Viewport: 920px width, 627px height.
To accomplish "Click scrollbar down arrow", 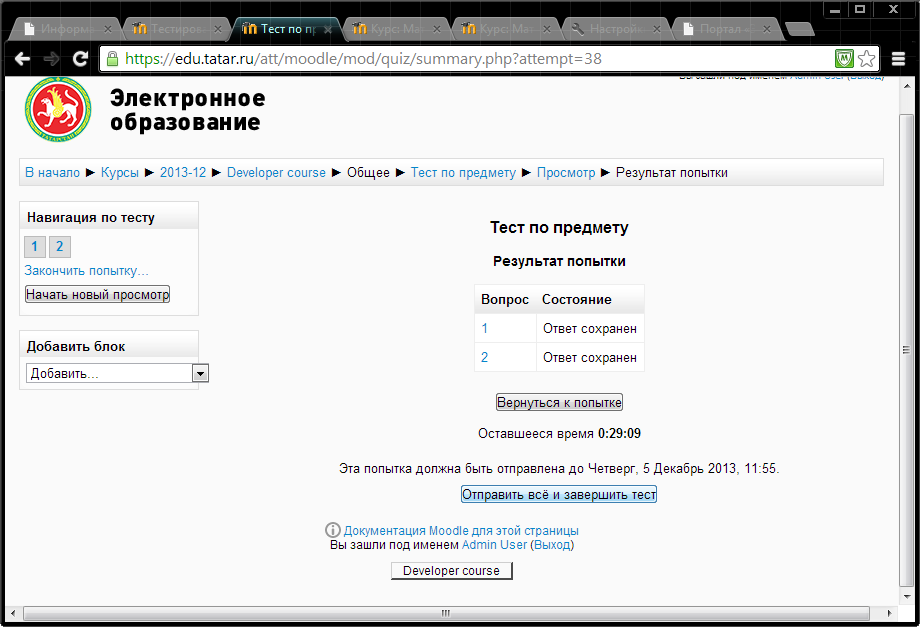I will 907,597.
